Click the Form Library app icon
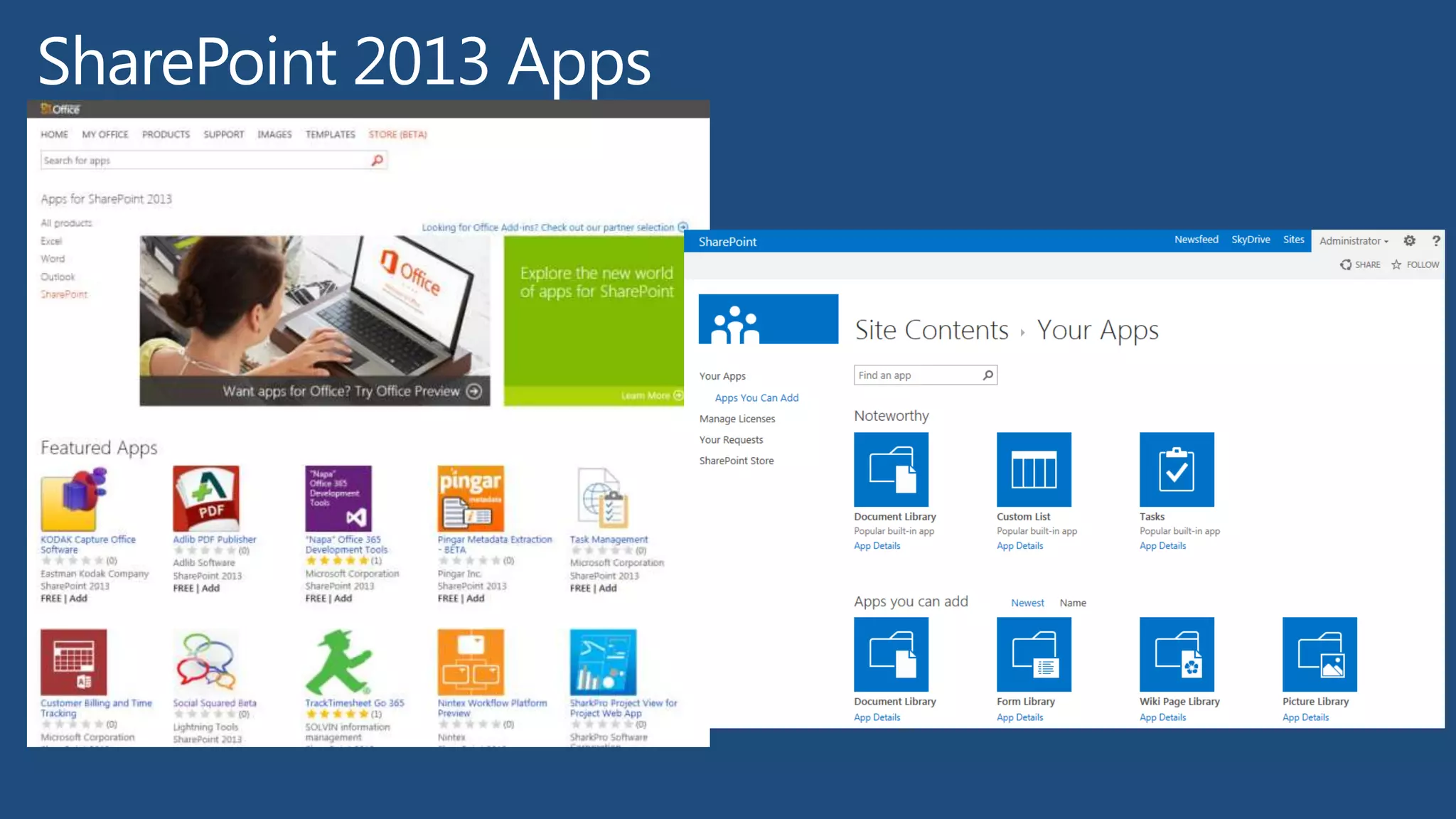 coord(1034,654)
